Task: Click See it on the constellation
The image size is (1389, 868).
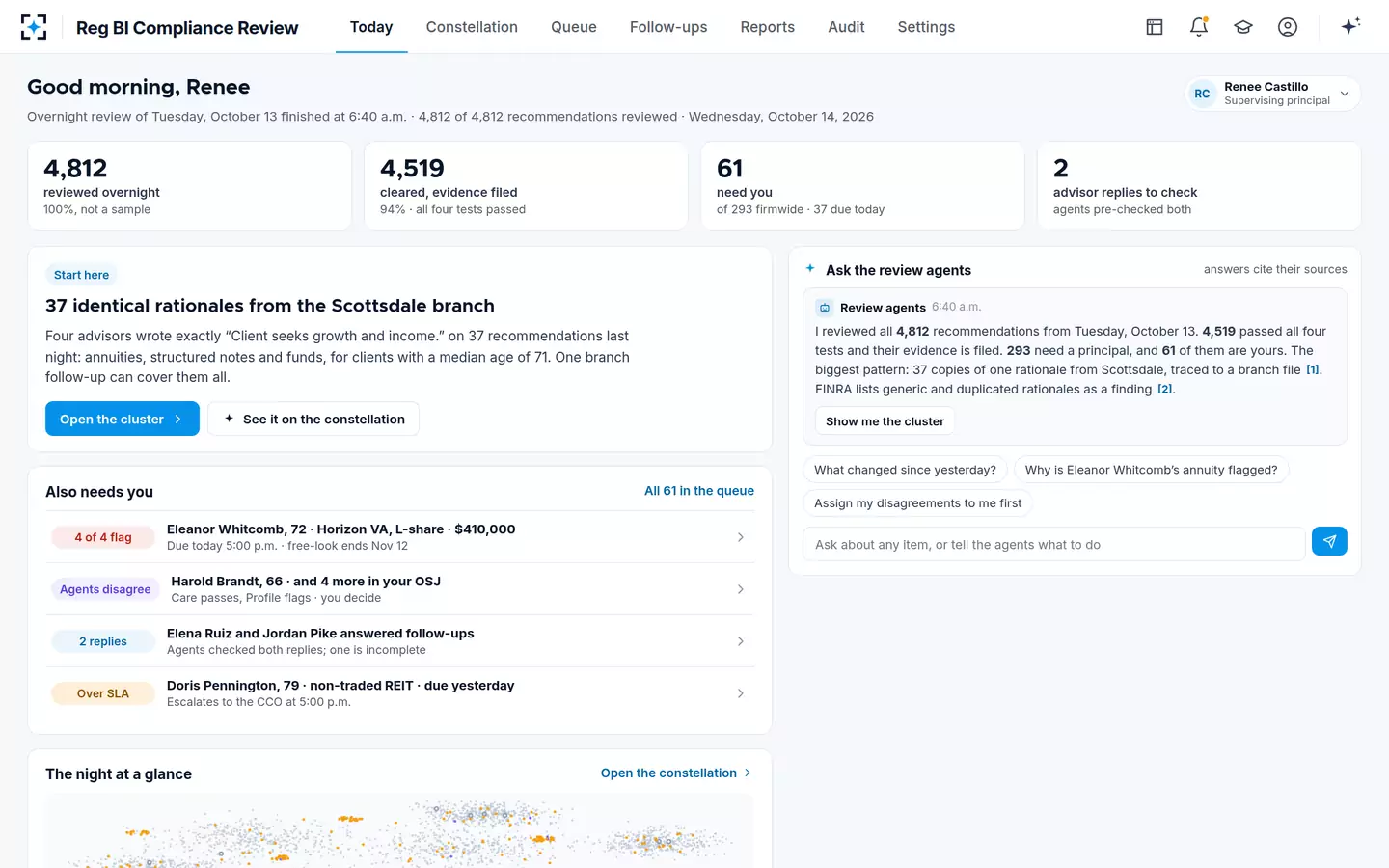Action: click(x=313, y=419)
